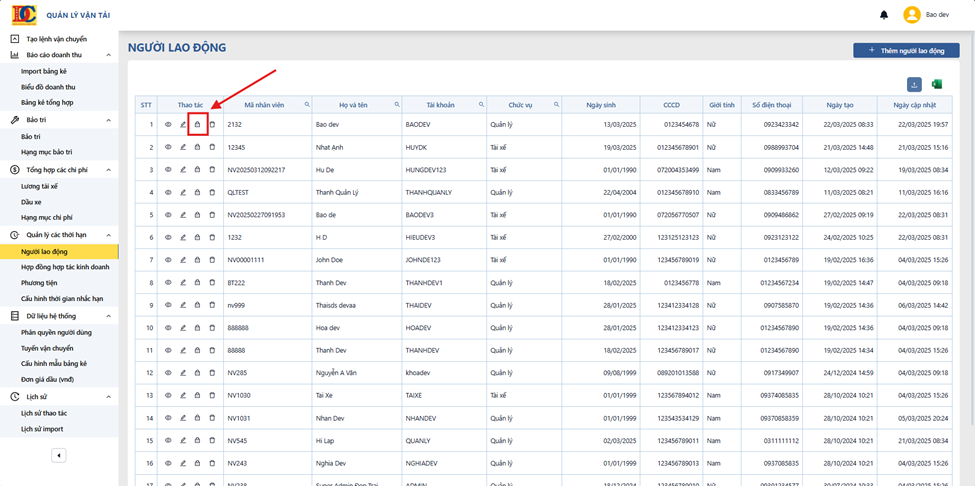Viewport: 975px width, 486px height.
Task: View John Doe's record with eye icon
Action: [168, 260]
